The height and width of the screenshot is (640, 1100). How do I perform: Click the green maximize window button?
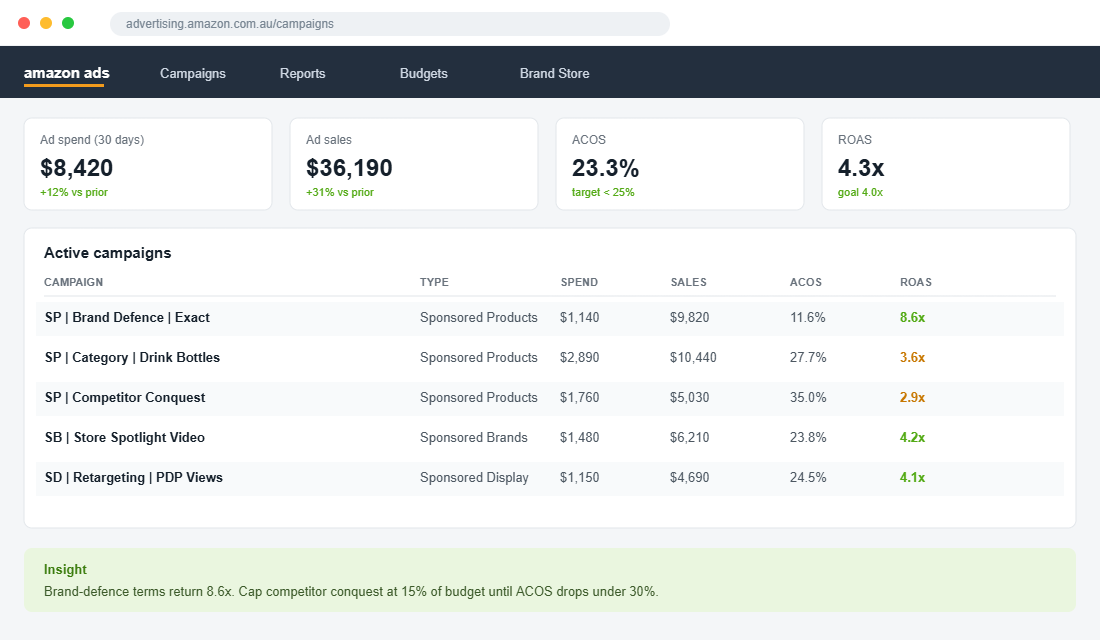(68, 23)
